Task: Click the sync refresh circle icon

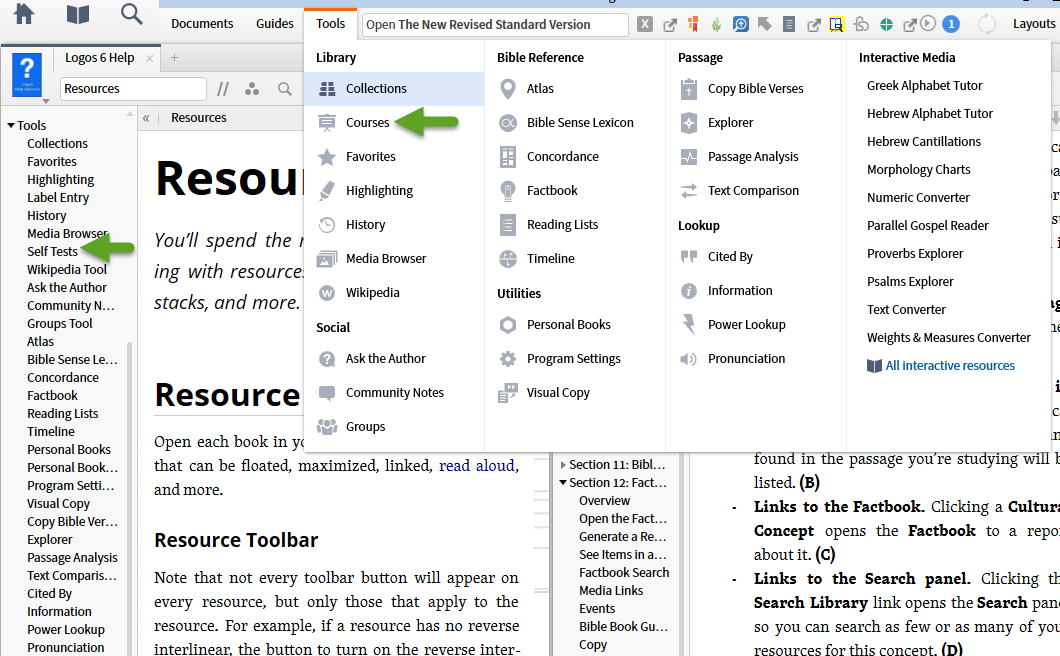Action: [x=986, y=24]
